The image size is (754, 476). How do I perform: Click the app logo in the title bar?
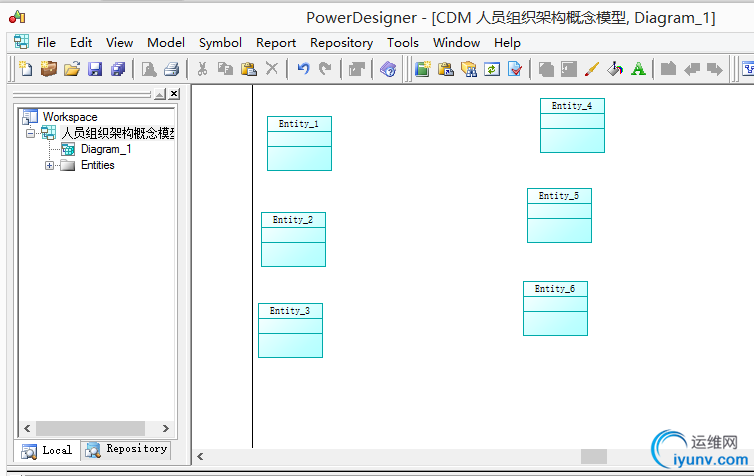17,17
